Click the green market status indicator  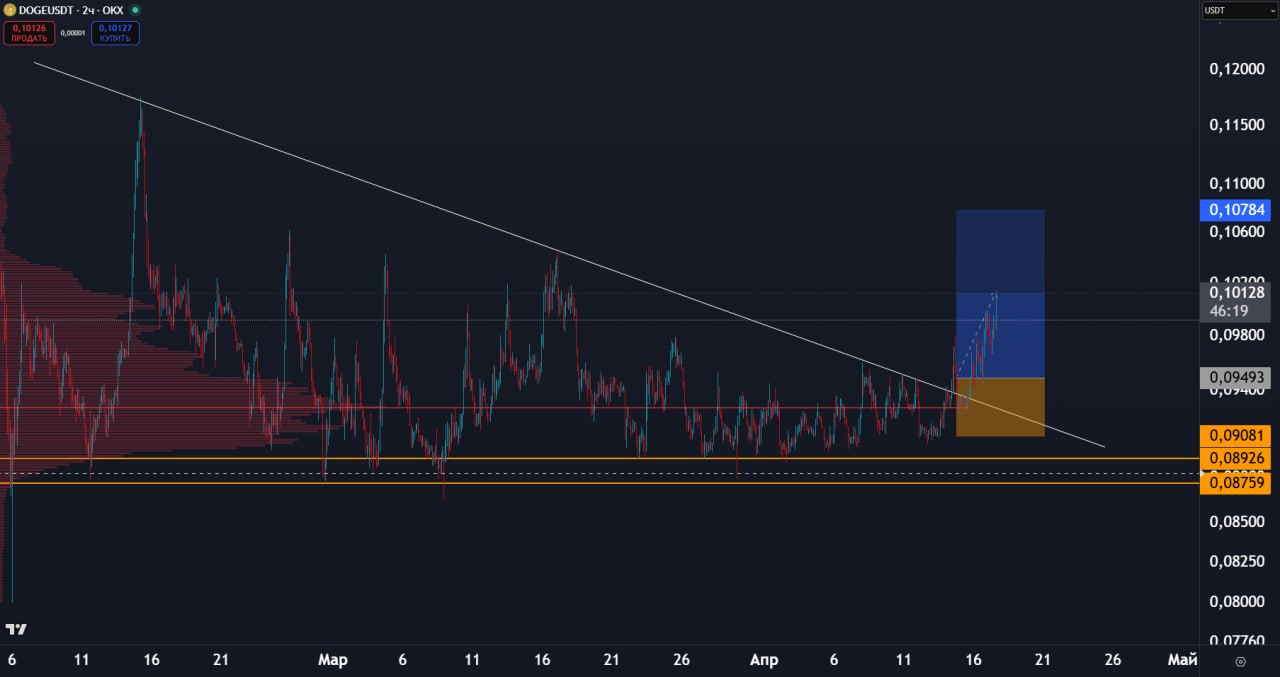[x=135, y=9]
